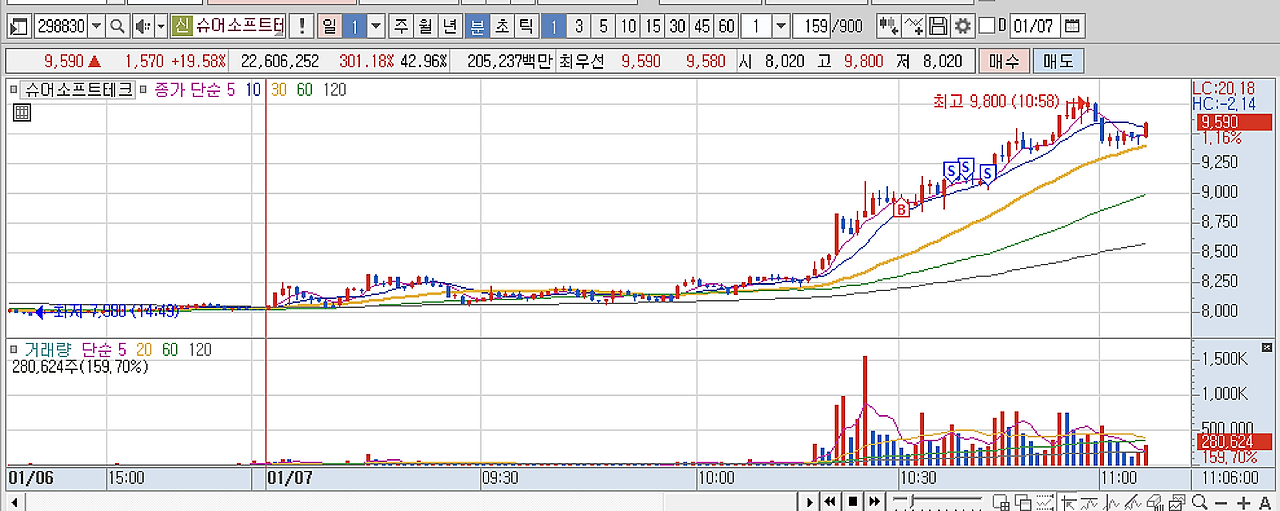
Task: Open the period dropdown next to 60
Action: click(781, 26)
